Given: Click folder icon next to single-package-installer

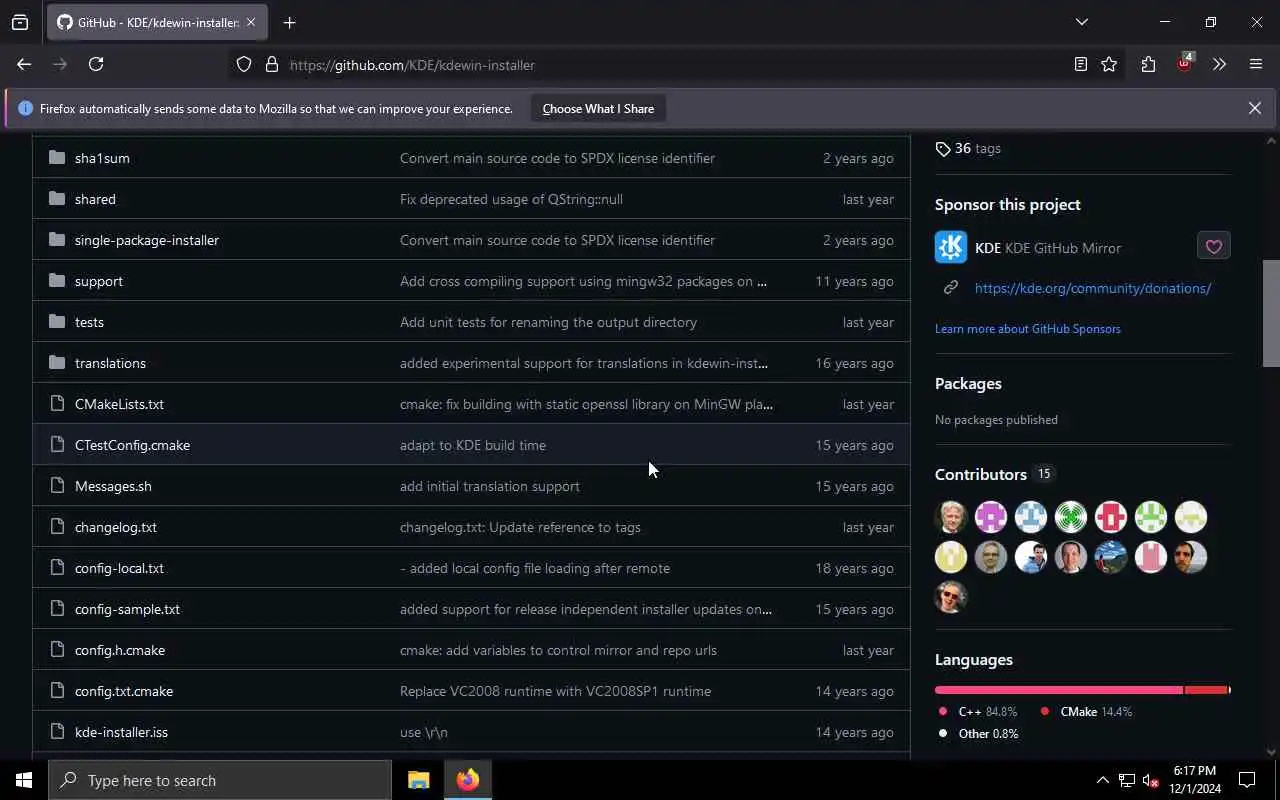Looking at the screenshot, I should (57, 240).
